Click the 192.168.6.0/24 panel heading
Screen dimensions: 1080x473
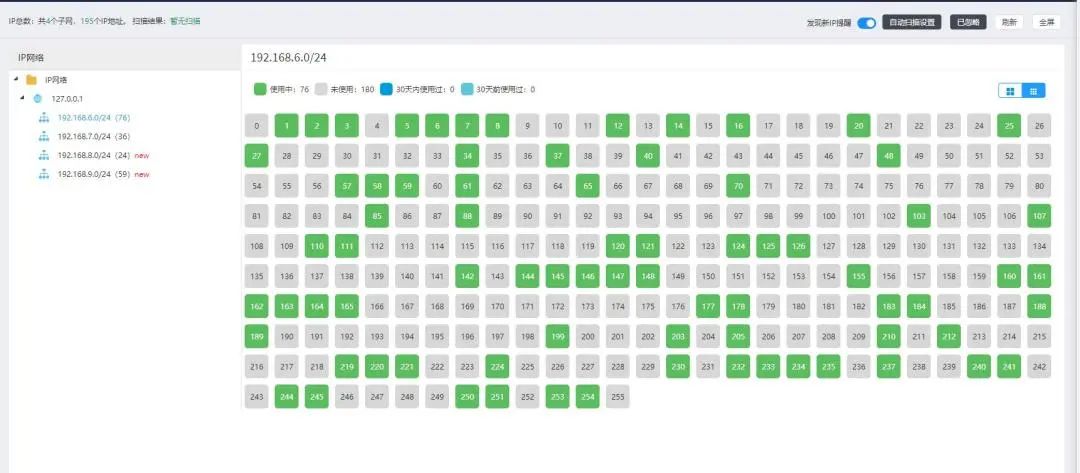(289, 59)
